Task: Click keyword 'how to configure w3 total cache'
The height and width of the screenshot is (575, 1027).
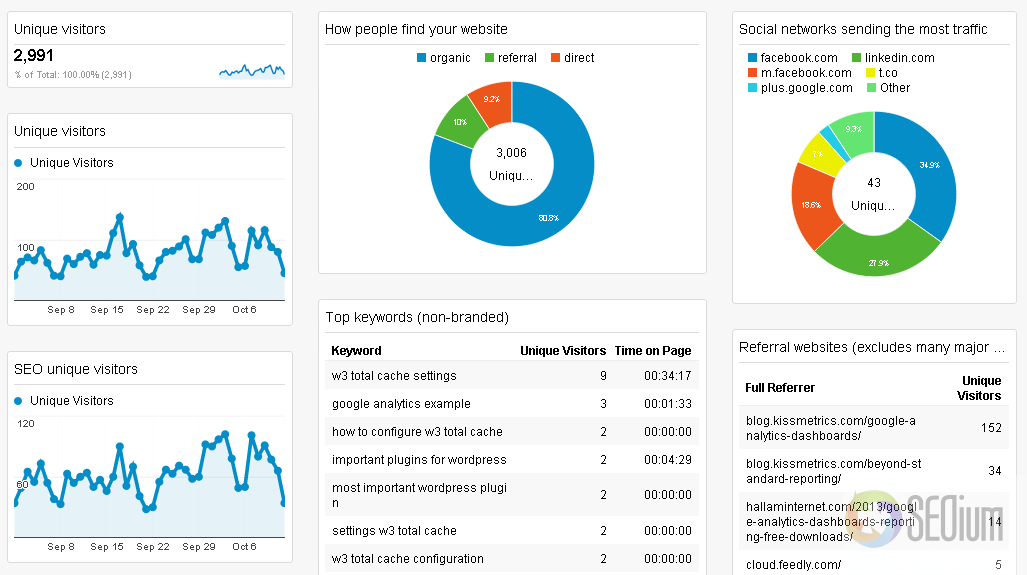Action: click(417, 432)
